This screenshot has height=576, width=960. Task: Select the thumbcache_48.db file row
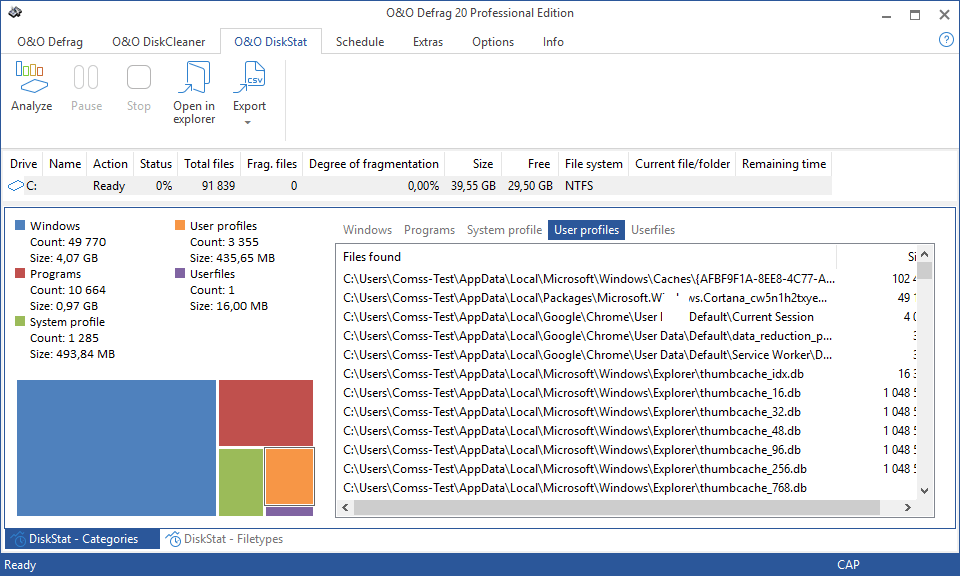coord(627,431)
